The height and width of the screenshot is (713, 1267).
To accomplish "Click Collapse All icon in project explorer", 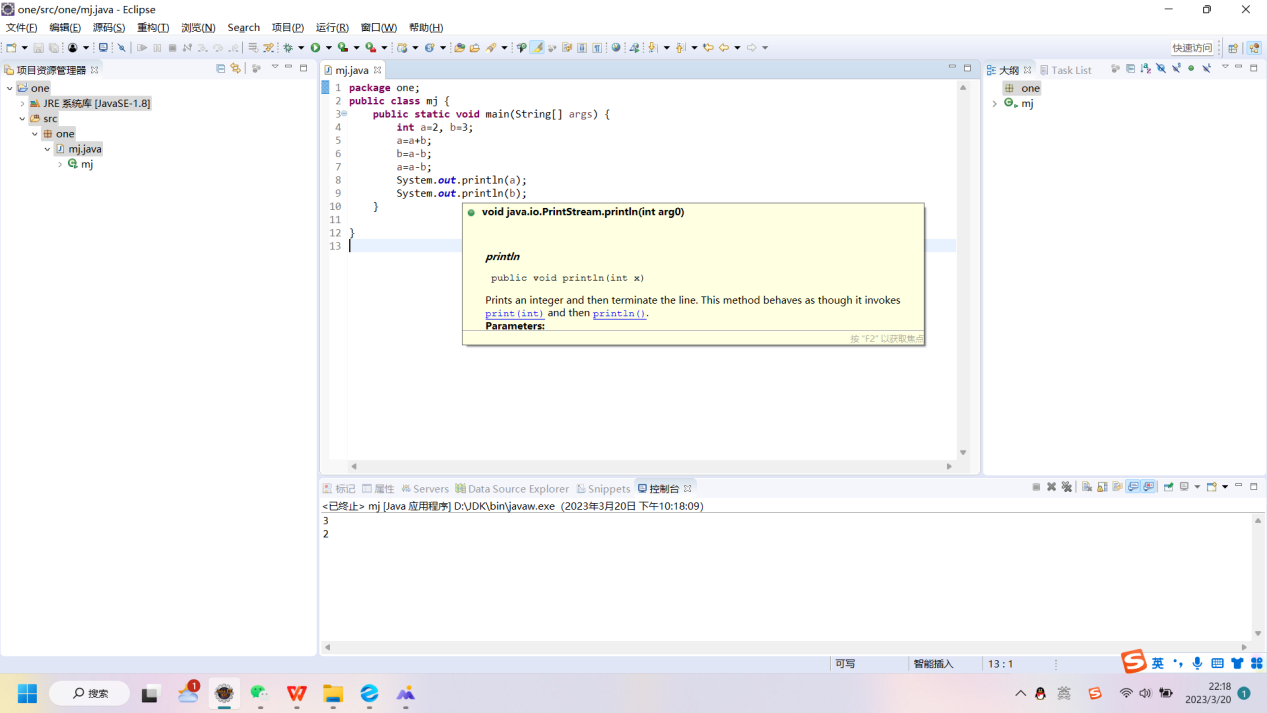I will (x=220, y=68).
